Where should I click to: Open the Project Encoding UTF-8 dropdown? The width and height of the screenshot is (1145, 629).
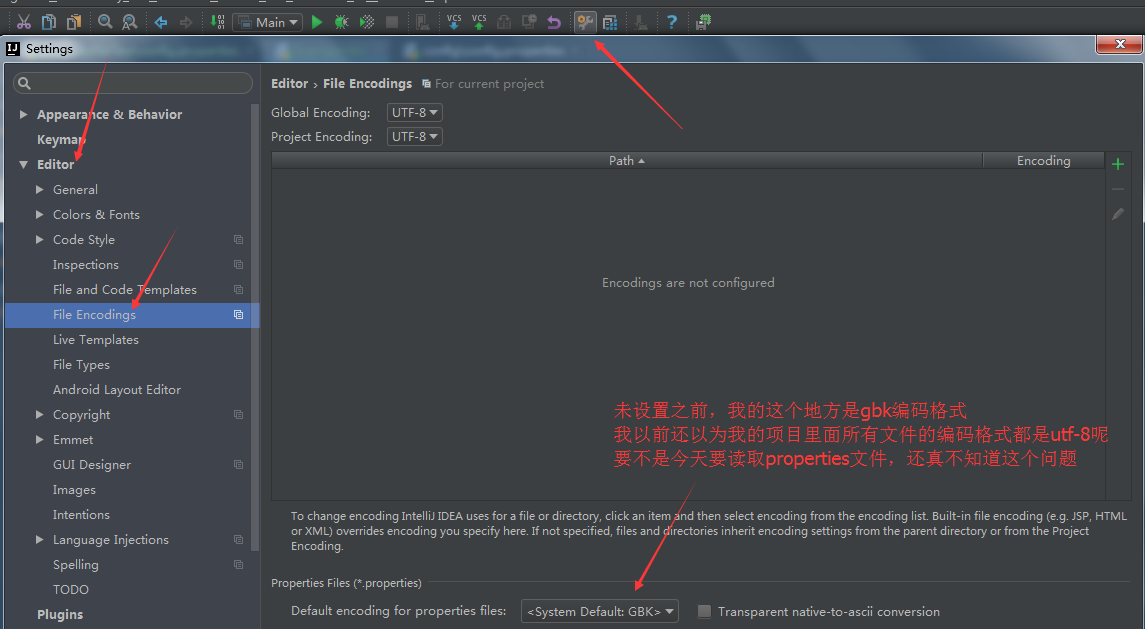[415, 137]
